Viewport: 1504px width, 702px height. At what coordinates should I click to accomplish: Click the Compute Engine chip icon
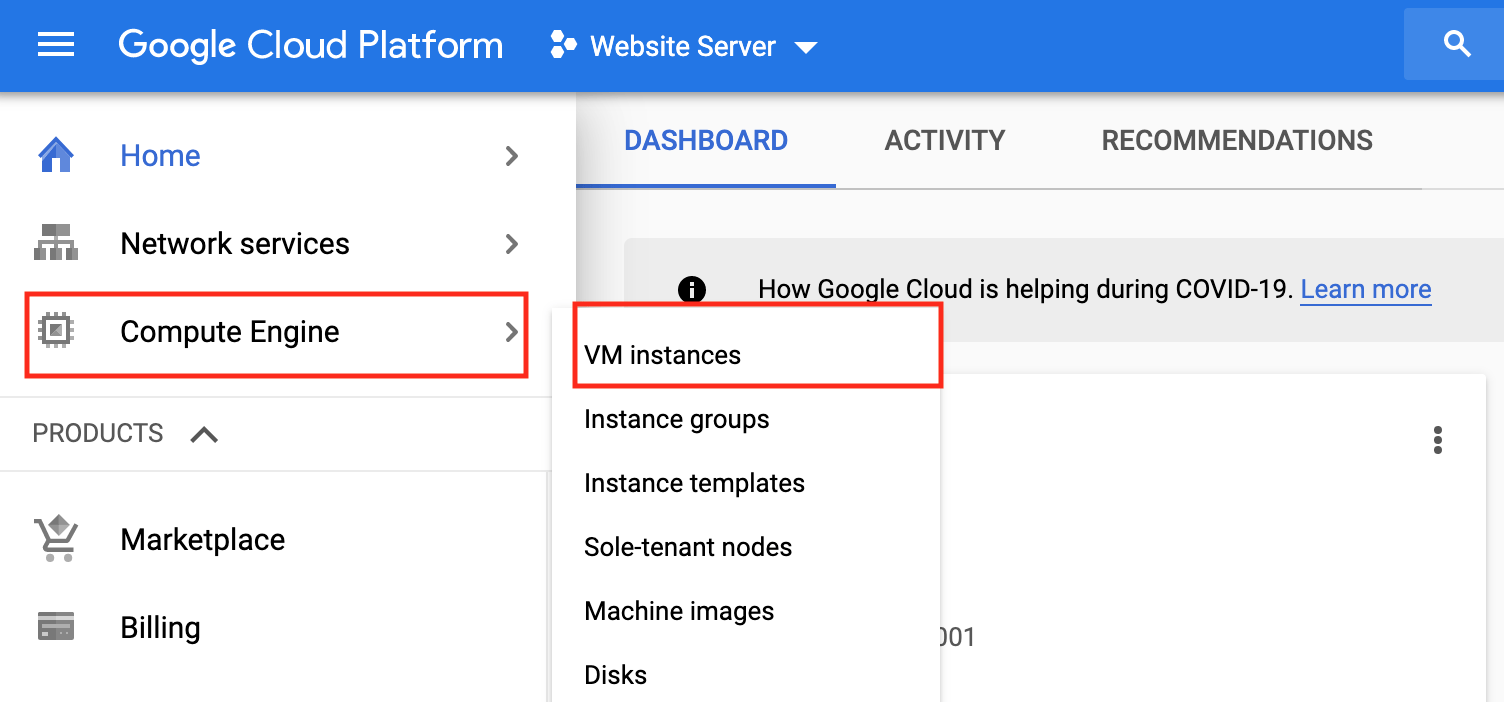tap(56, 330)
